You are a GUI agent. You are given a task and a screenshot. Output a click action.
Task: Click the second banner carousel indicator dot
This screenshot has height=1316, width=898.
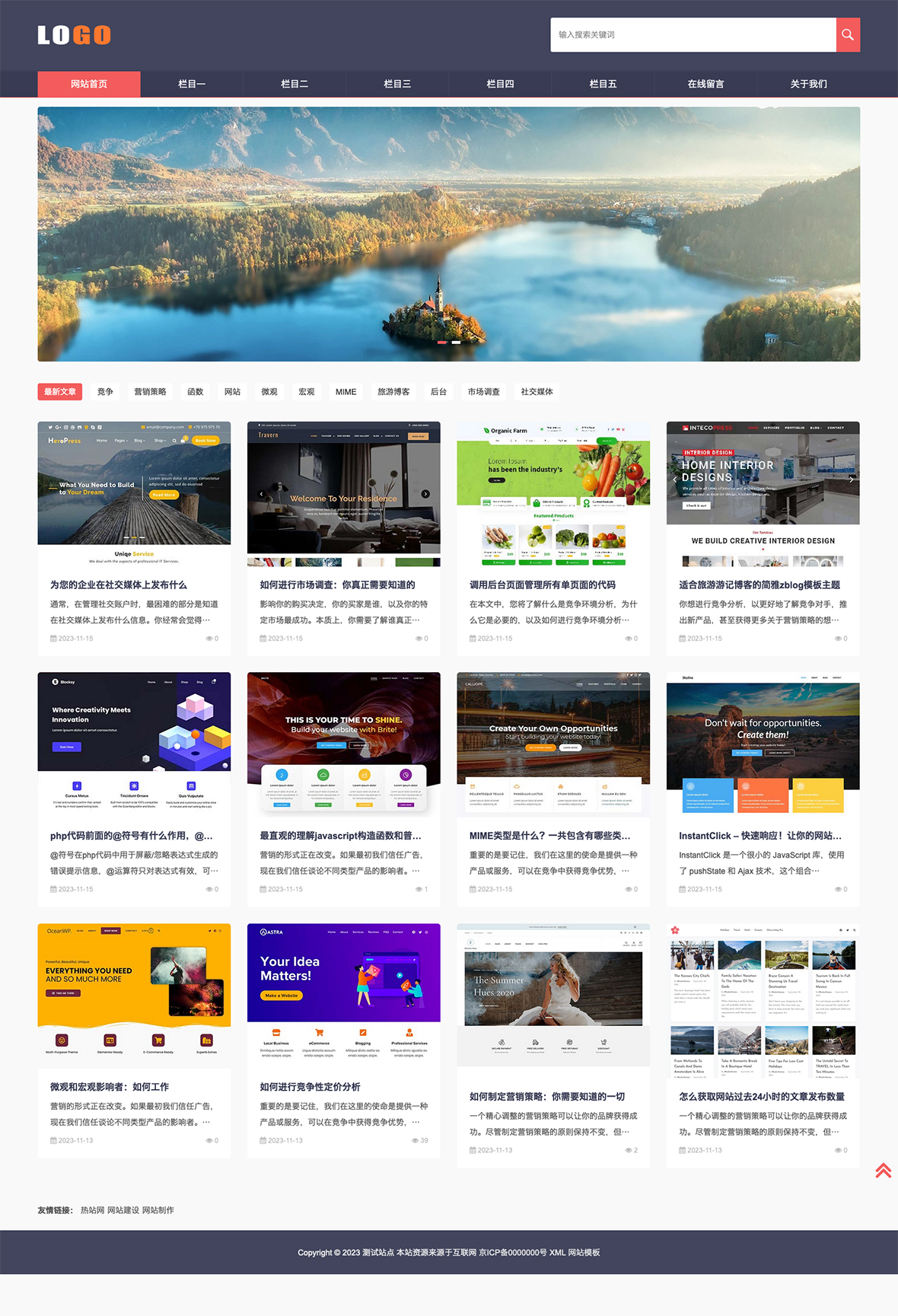(x=456, y=343)
